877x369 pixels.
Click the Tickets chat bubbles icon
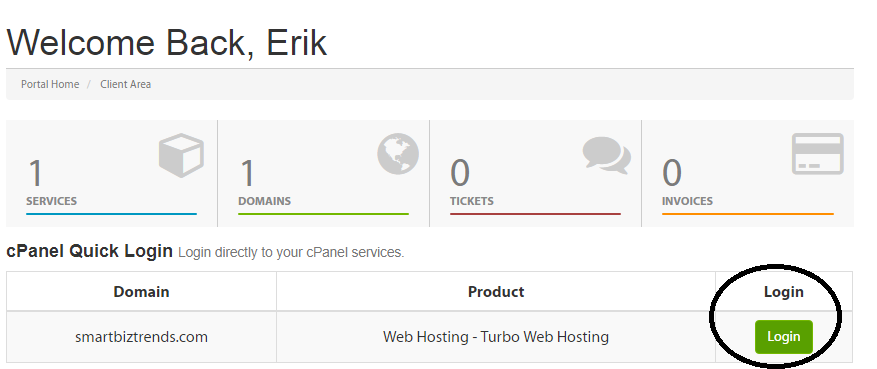(x=606, y=155)
